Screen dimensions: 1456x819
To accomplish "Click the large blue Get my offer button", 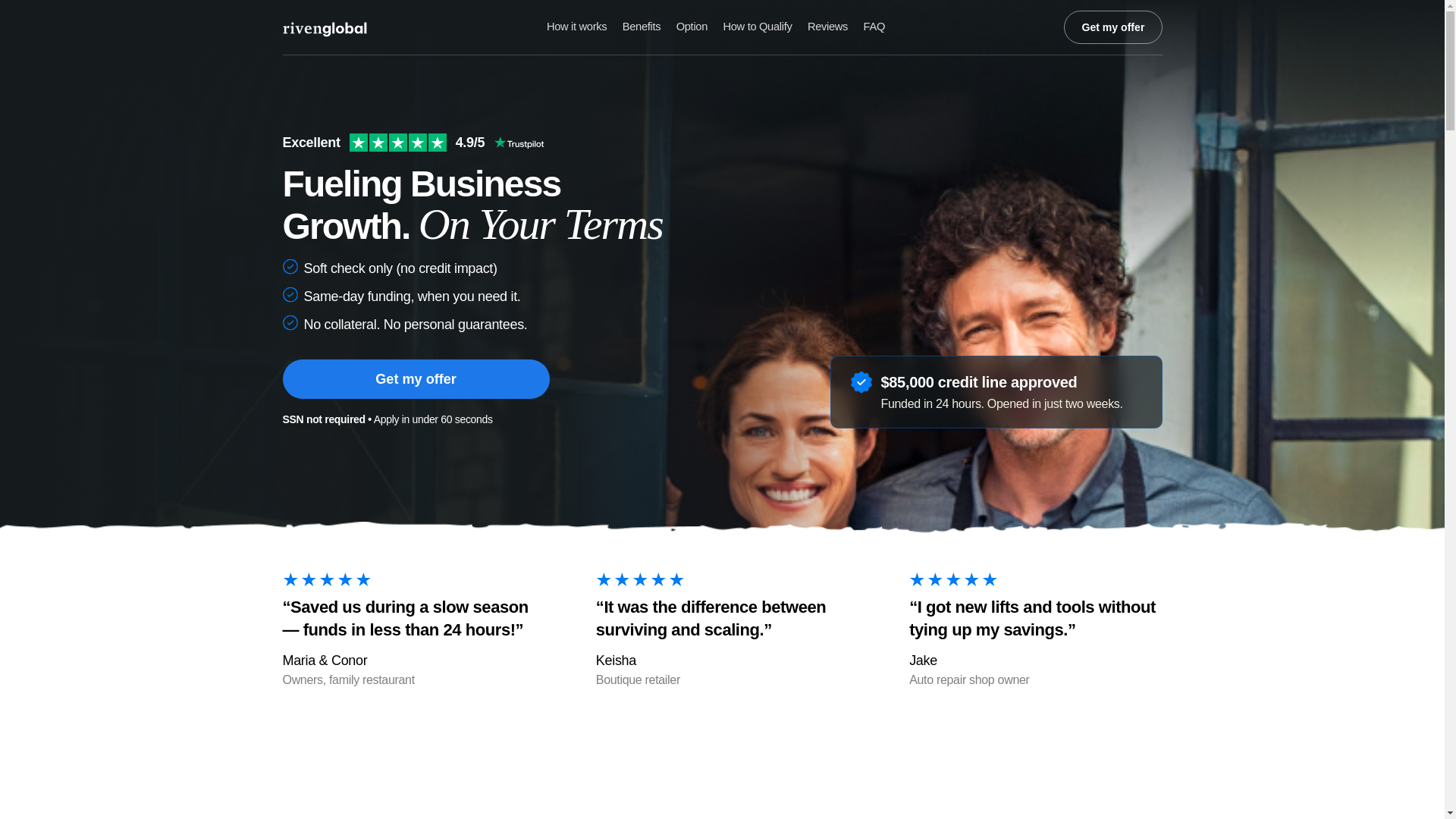I will pyautogui.click(x=416, y=379).
